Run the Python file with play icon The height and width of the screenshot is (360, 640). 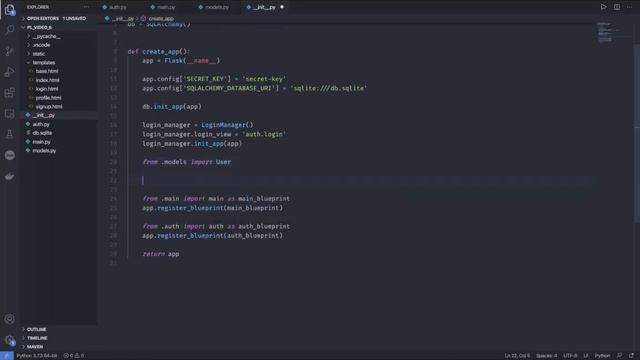pyautogui.click(x=603, y=7)
